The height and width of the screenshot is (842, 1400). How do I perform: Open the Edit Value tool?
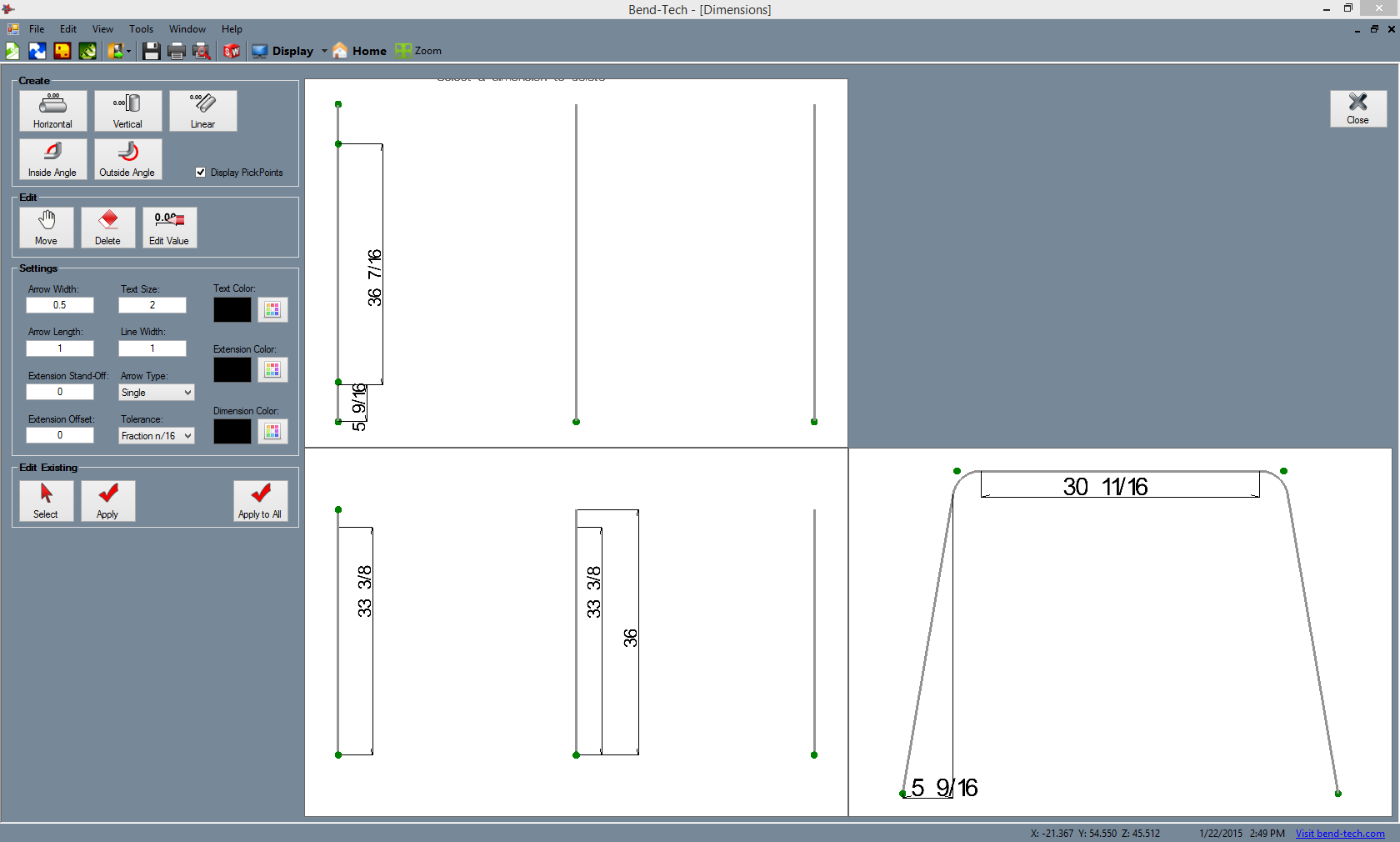pyautogui.click(x=169, y=227)
